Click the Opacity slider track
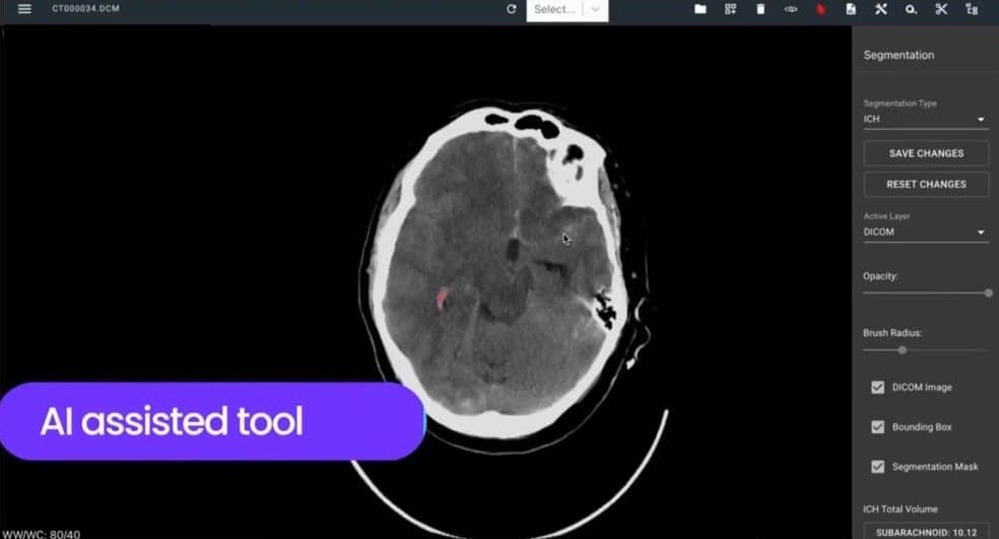The width and height of the screenshot is (999, 539). (x=926, y=293)
